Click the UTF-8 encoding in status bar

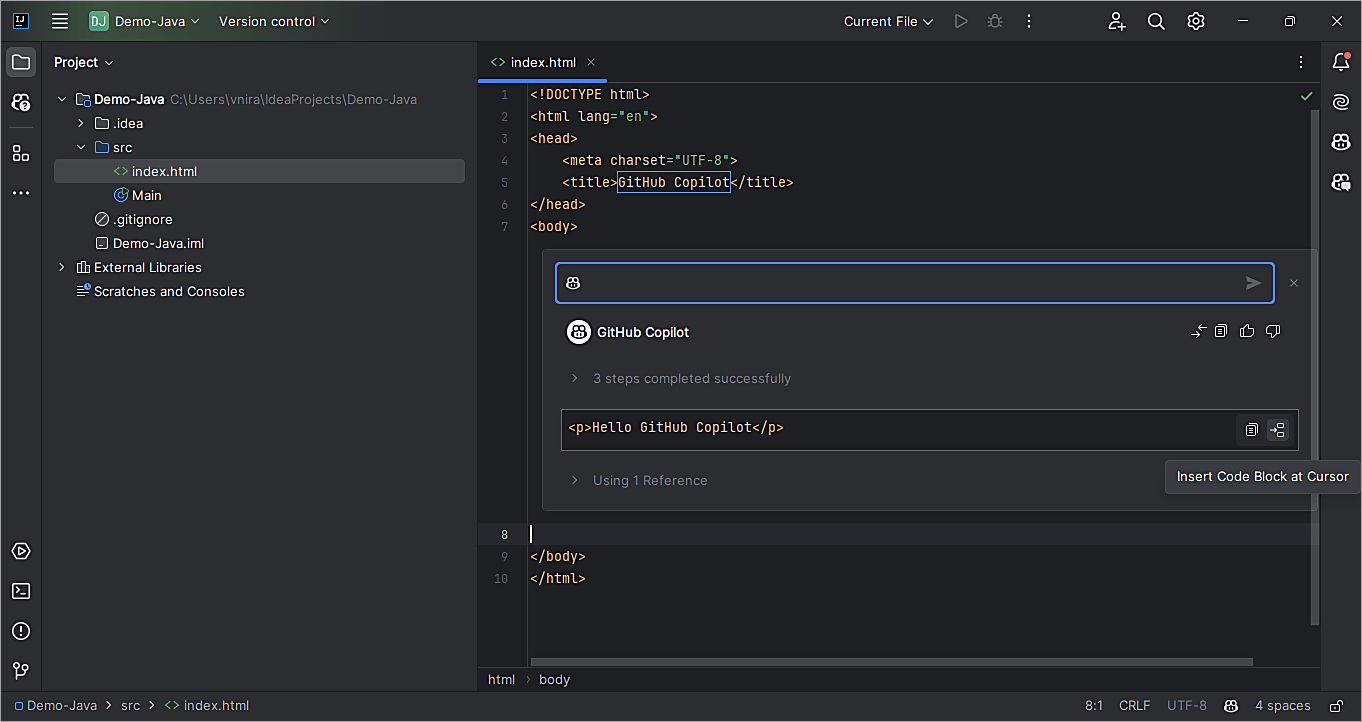coord(1186,706)
